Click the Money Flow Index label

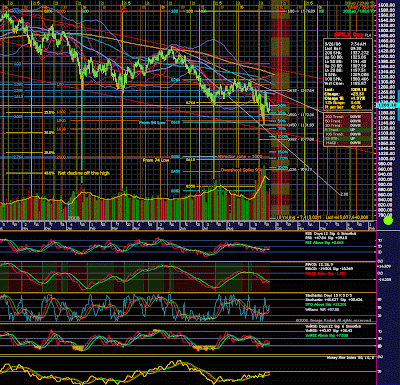(350, 357)
